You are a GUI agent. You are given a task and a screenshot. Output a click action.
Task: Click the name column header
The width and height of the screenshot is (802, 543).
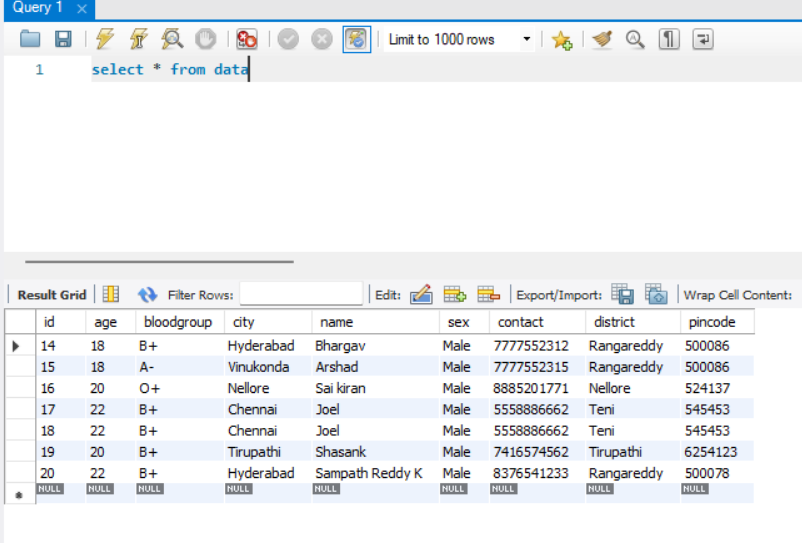tap(375, 322)
